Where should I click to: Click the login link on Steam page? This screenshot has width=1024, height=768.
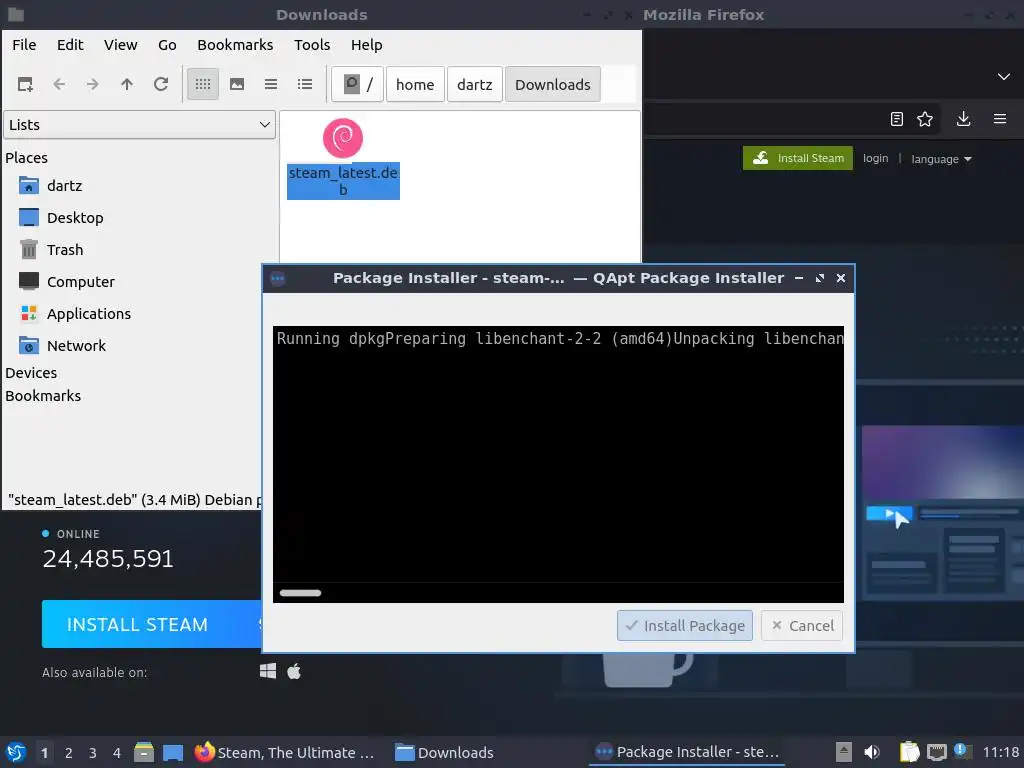coord(875,158)
